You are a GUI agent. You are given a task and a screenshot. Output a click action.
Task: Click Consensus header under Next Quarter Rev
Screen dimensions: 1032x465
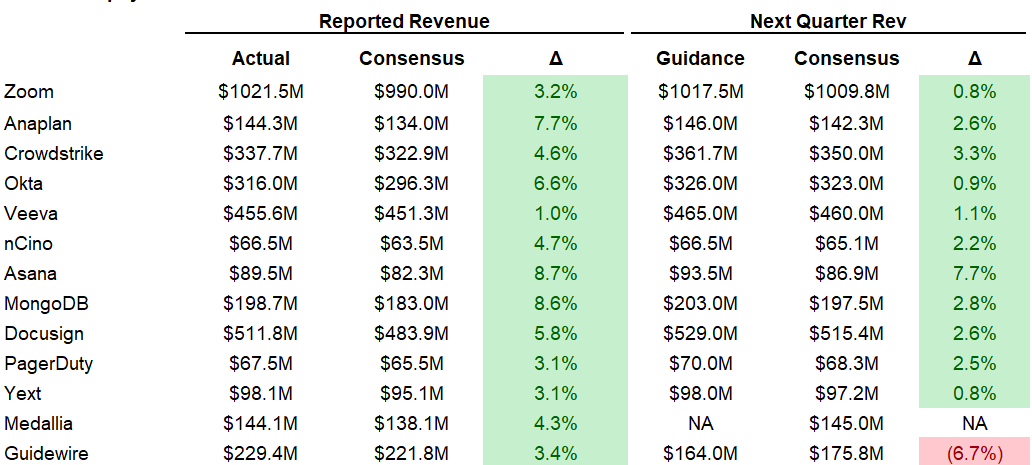846,59
